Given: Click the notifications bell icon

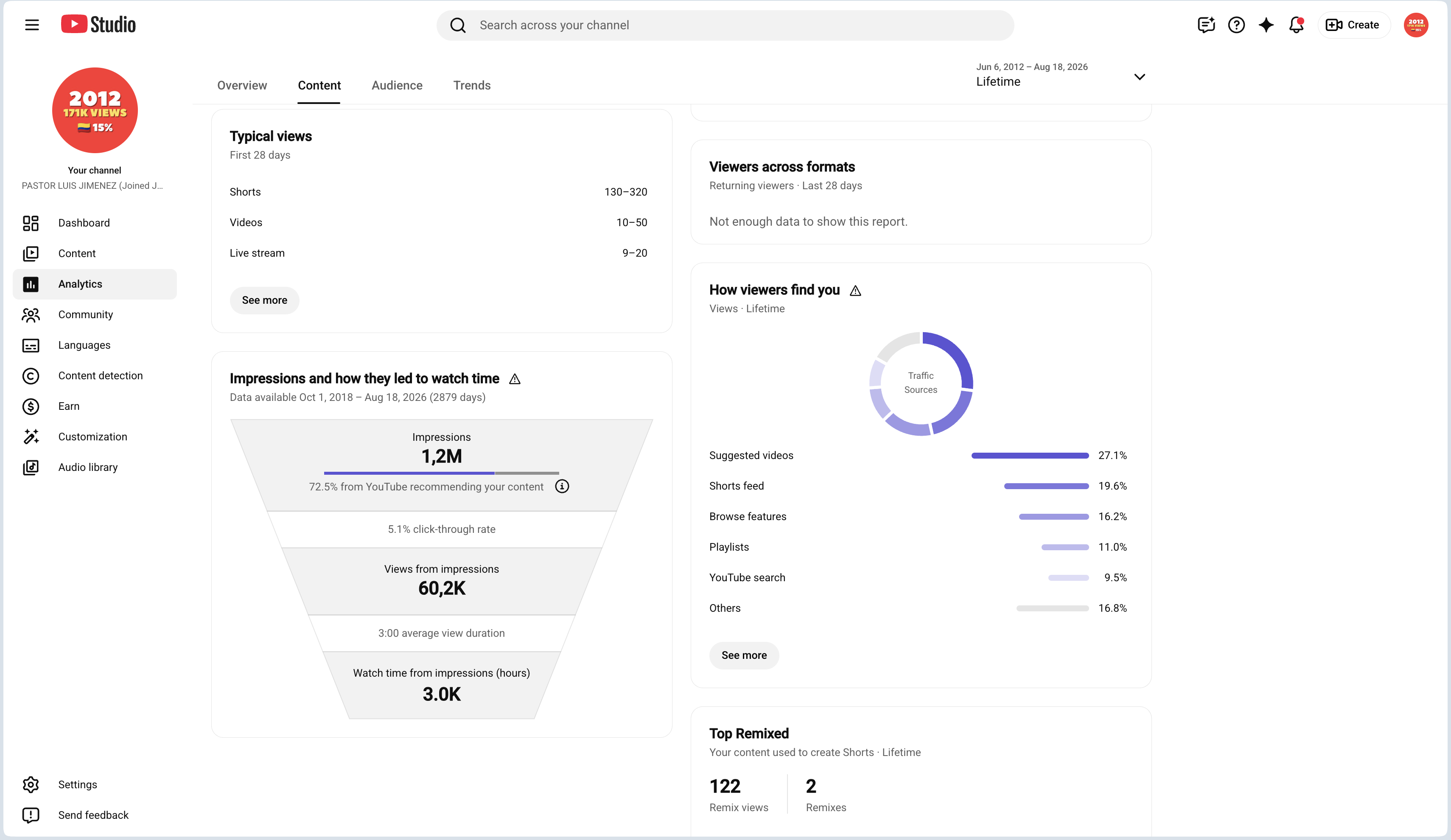Looking at the screenshot, I should click(x=1296, y=25).
